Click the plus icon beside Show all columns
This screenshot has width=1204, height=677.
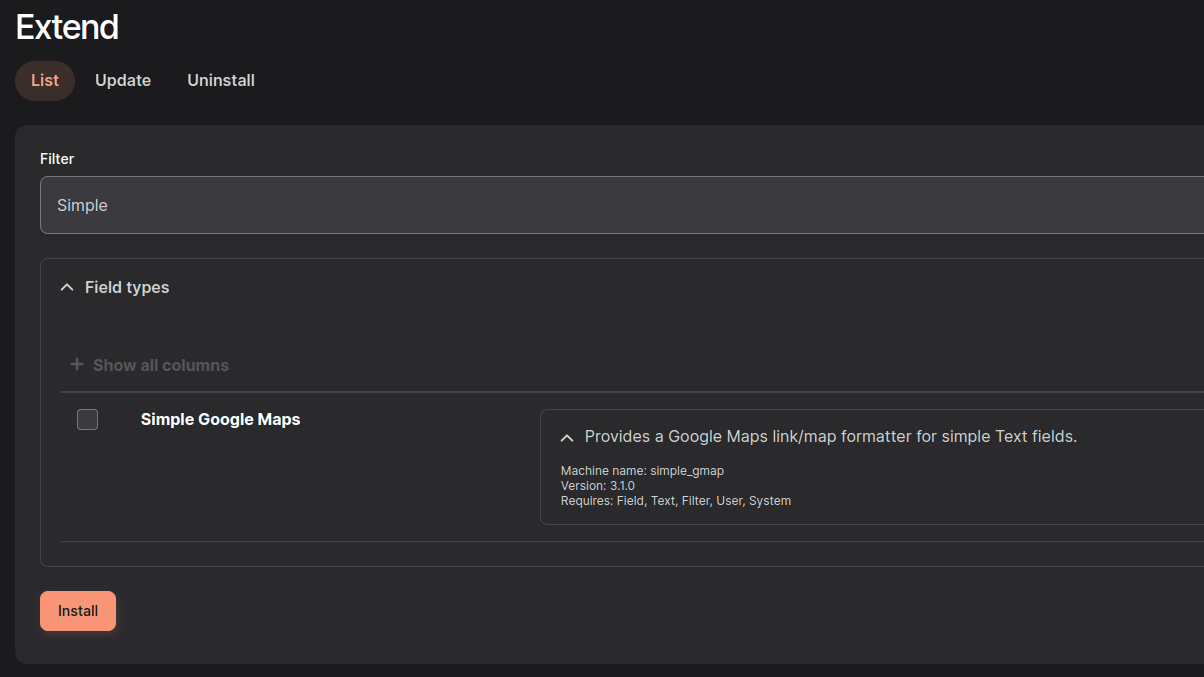click(x=77, y=365)
